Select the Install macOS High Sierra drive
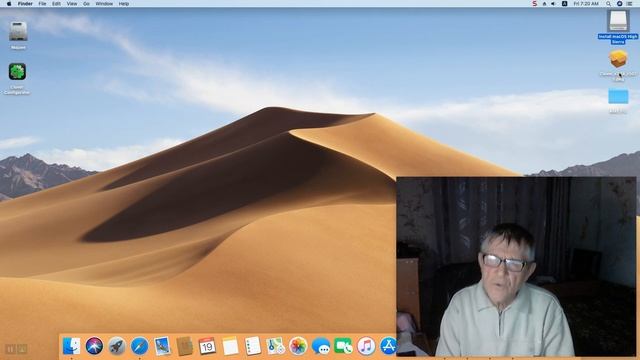The image size is (640, 360). (x=618, y=21)
